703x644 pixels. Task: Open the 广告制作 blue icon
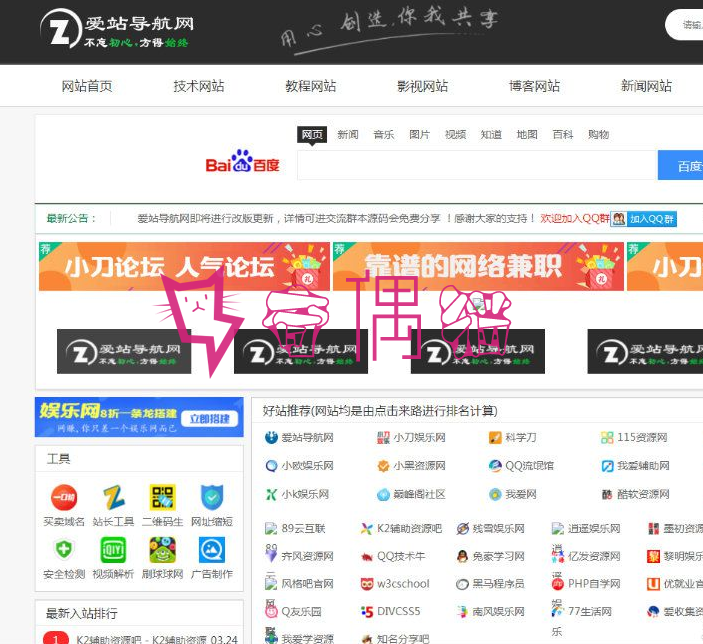pos(212,549)
